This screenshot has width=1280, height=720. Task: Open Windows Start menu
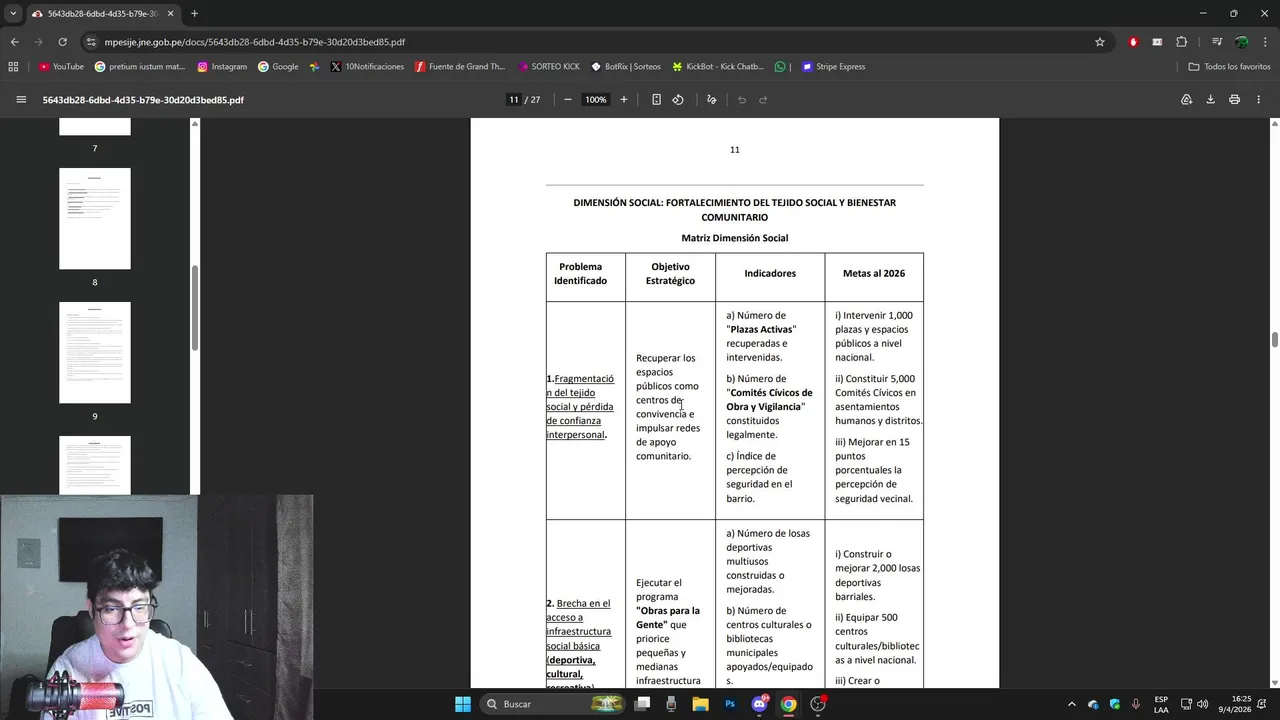463,704
